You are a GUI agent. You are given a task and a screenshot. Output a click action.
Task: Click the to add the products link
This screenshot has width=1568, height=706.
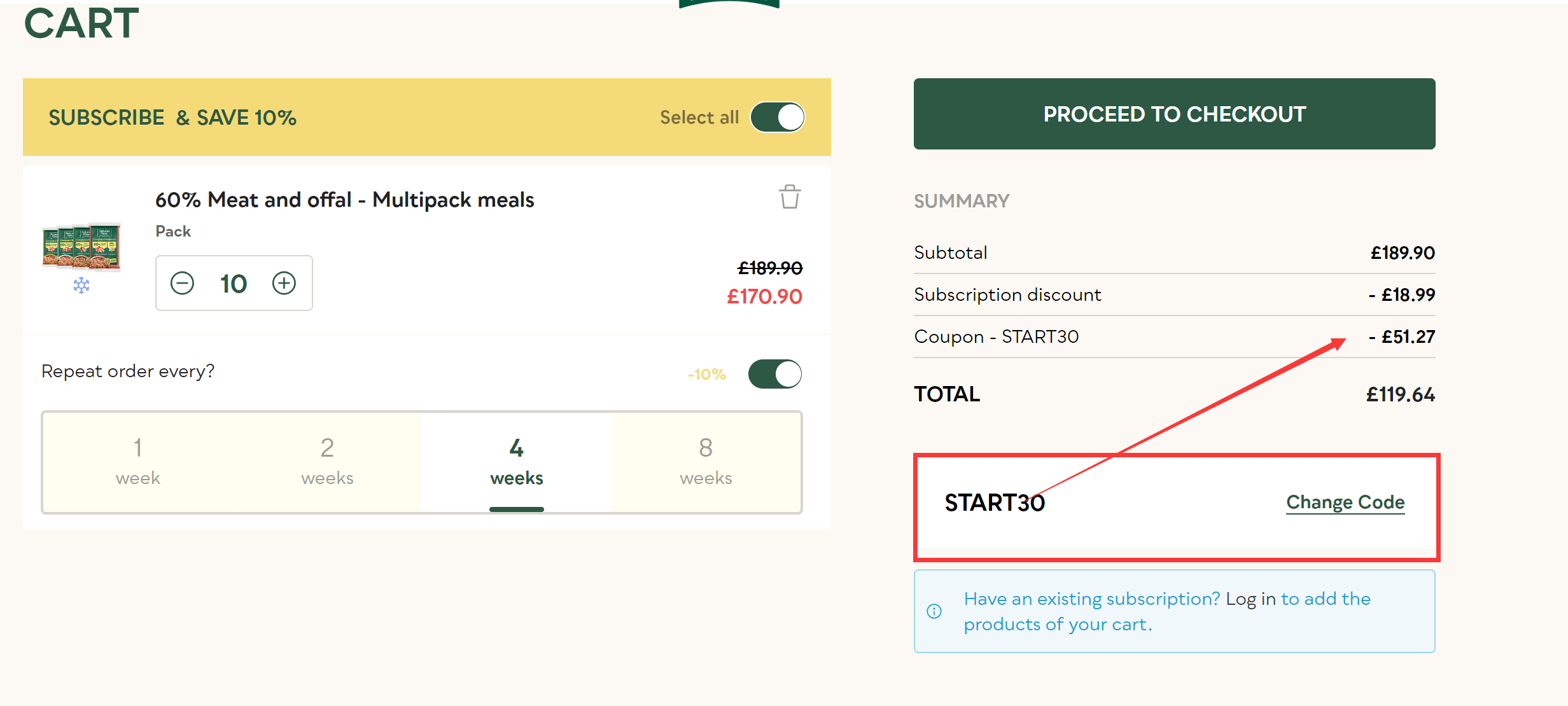pos(1326,599)
